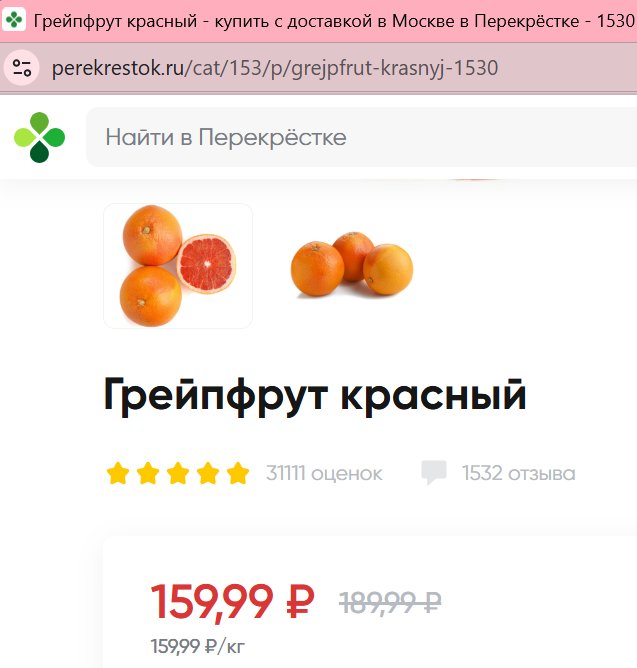The image size is (637, 668).
Task: Click the crossed-out 189,99 ₽ old price
Action: tap(390, 602)
